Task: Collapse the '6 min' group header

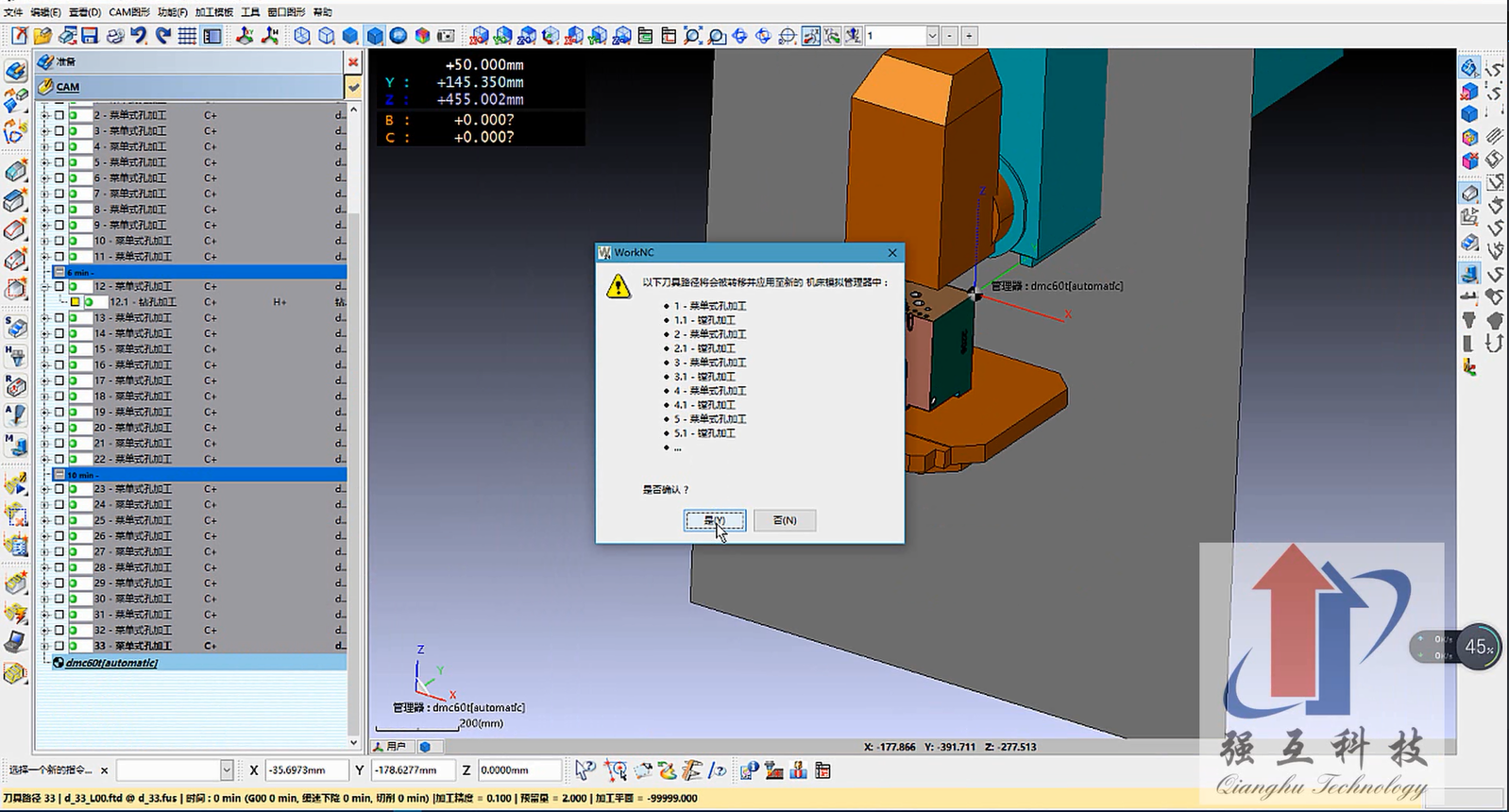Action: pos(59,272)
